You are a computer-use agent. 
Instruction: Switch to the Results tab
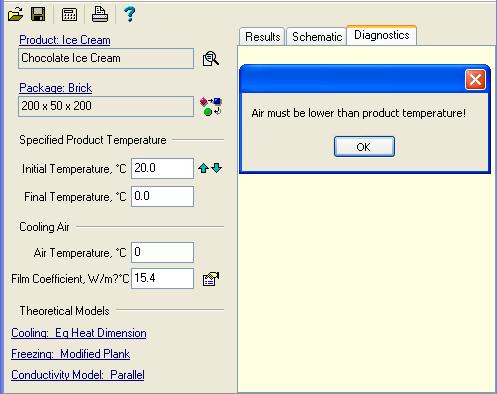[x=262, y=36]
